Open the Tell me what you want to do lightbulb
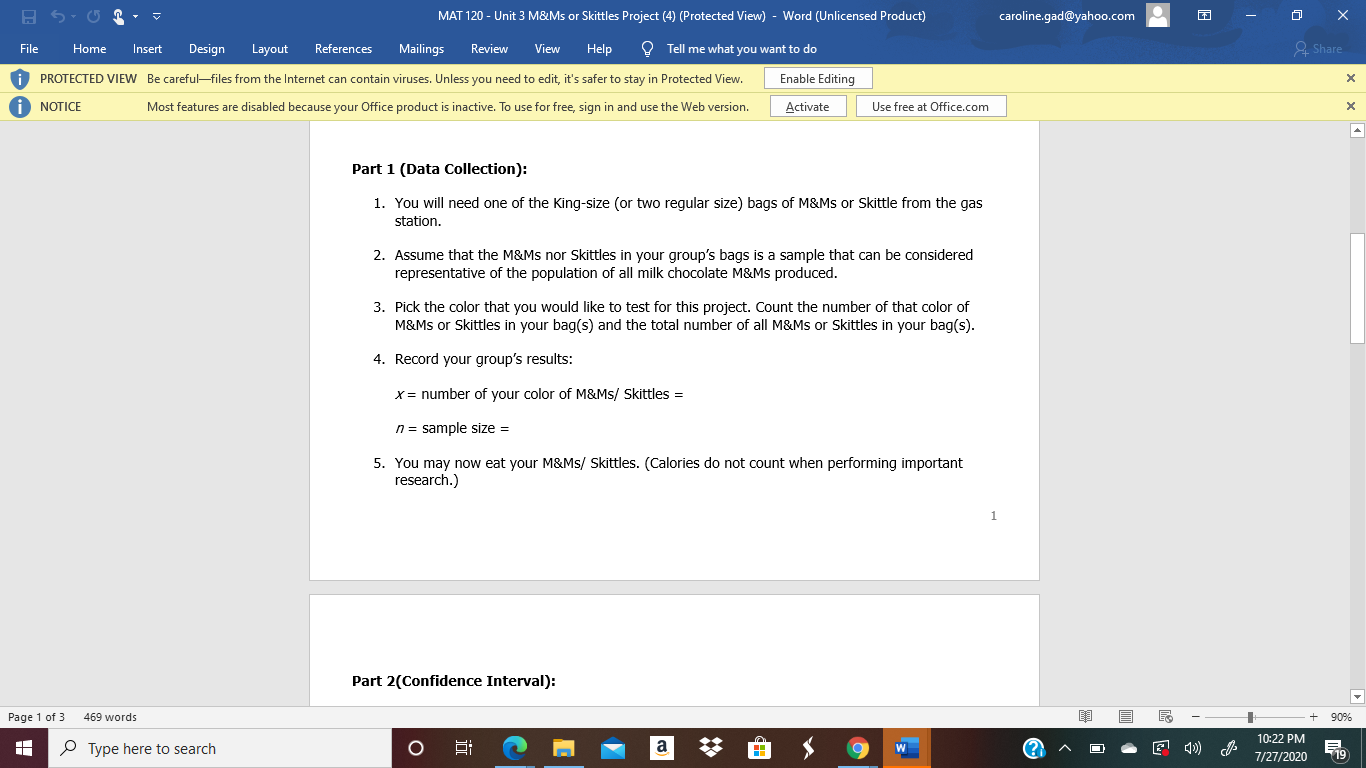 pyautogui.click(x=646, y=48)
